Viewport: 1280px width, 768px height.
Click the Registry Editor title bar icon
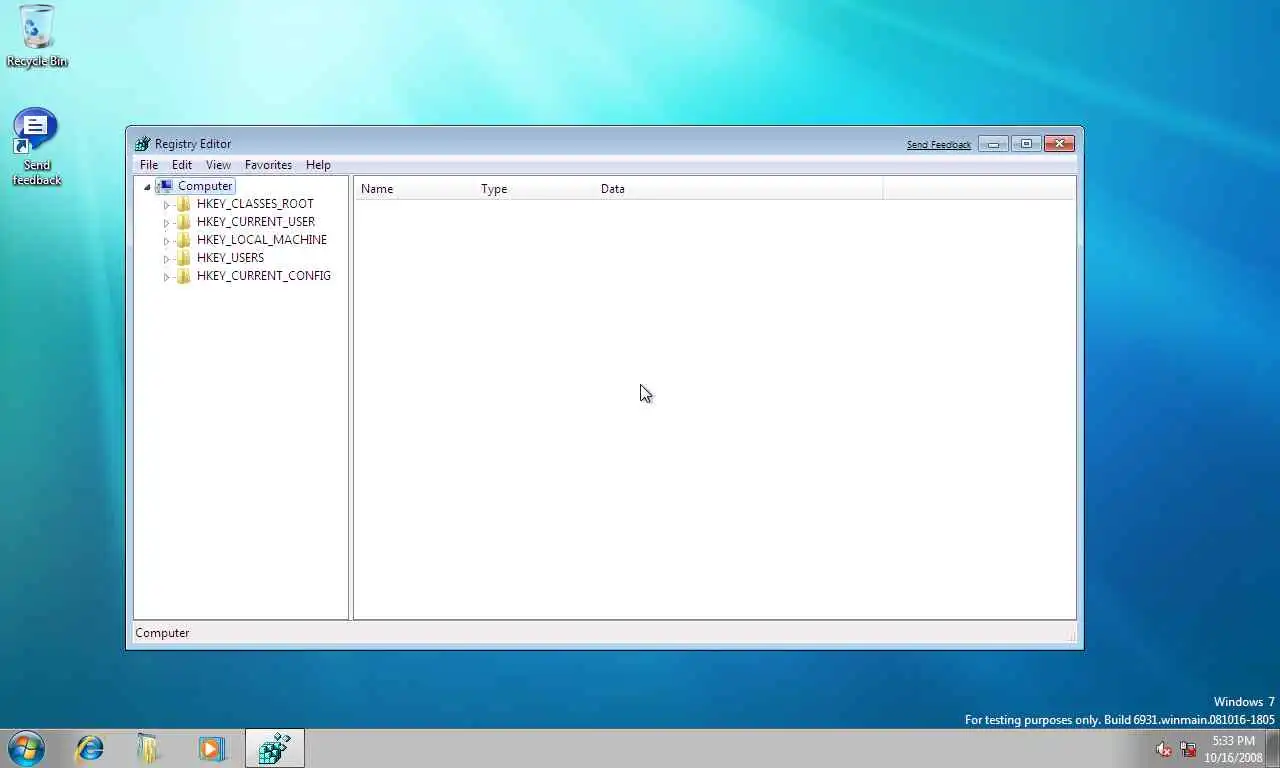point(143,144)
